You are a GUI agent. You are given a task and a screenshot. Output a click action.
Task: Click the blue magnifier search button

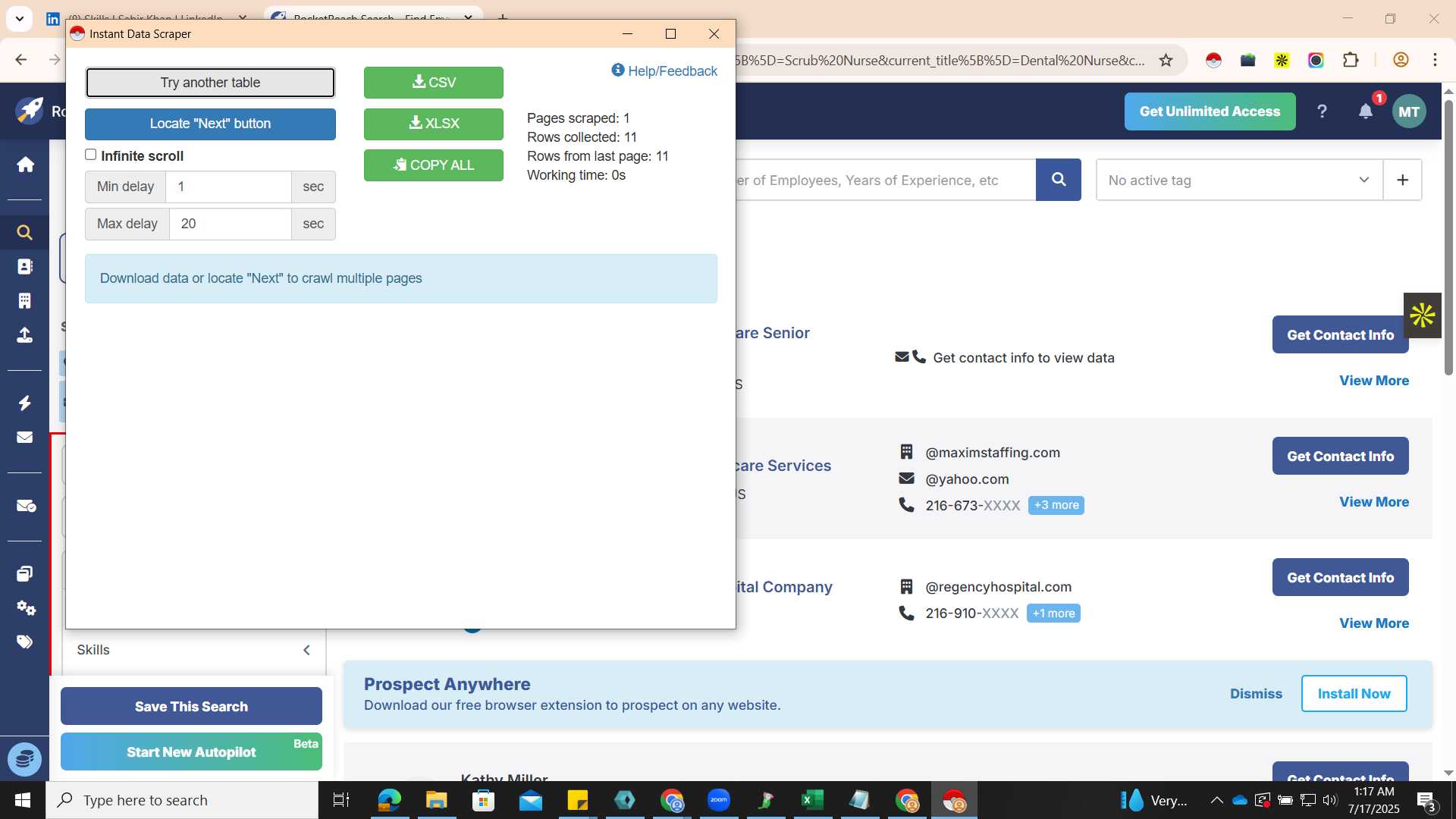pos(1059,180)
